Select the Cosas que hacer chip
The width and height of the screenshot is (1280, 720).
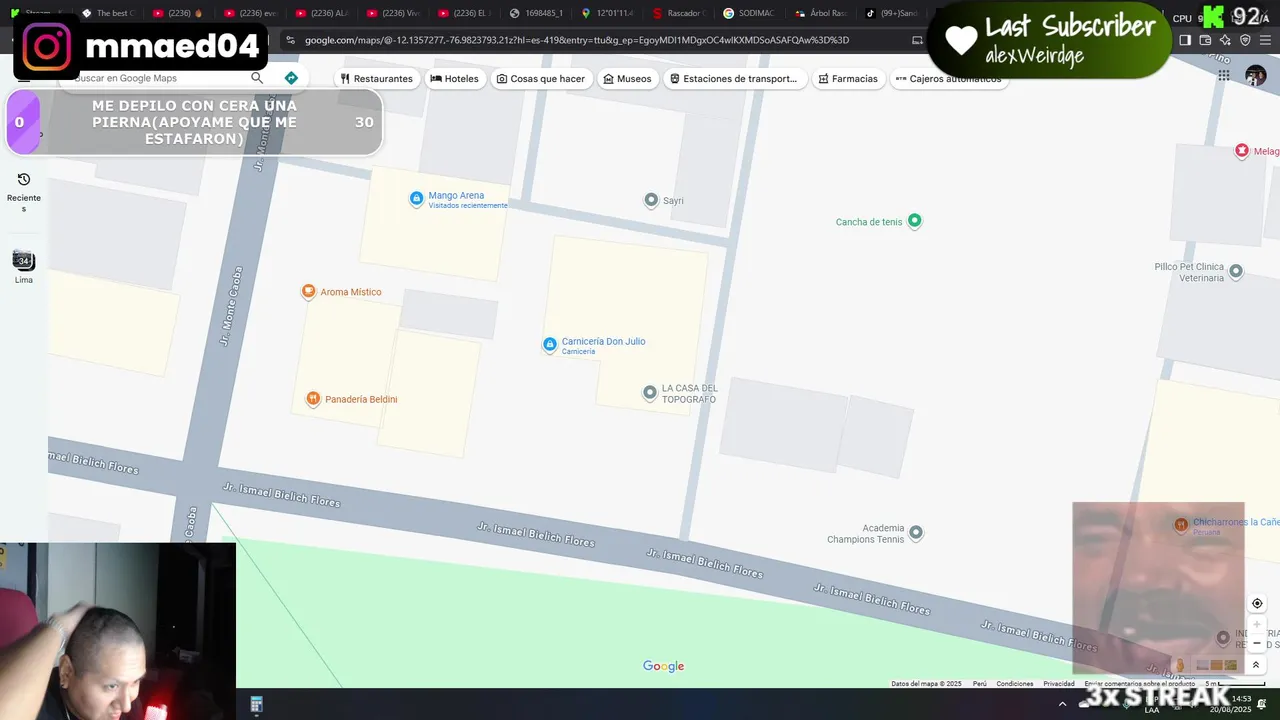[540, 79]
